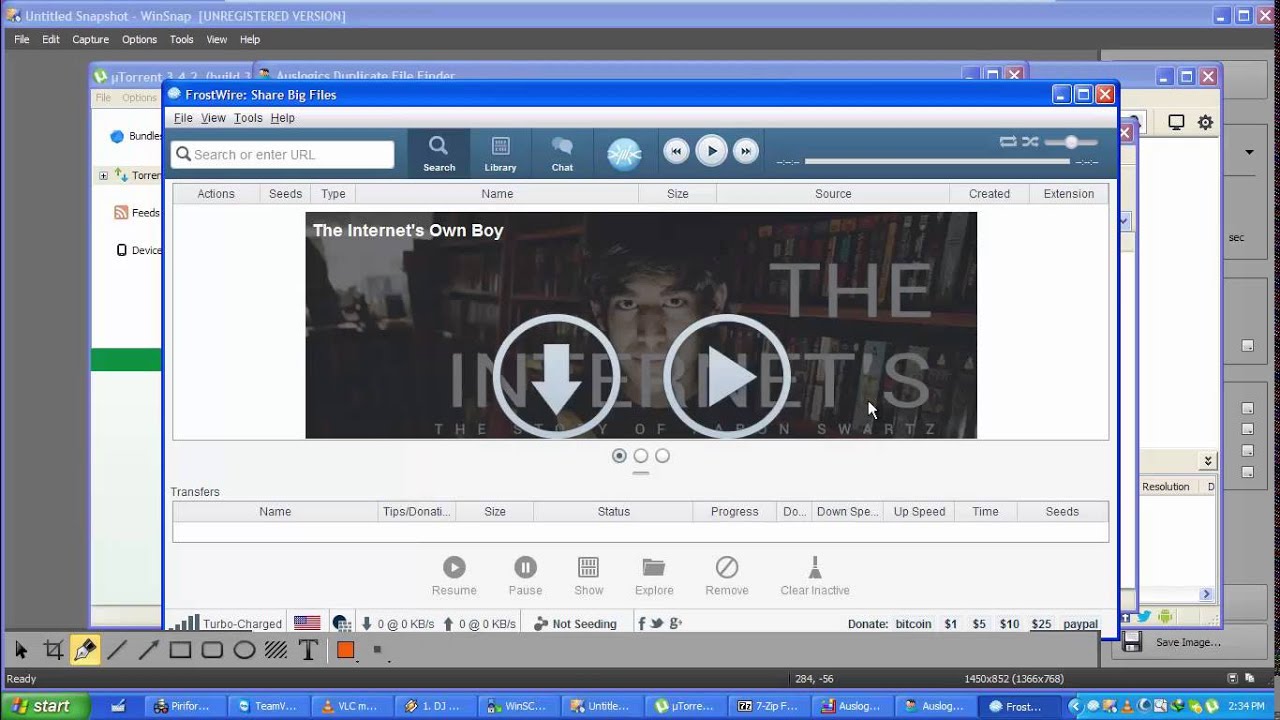Image resolution: width=1280 pixels, height=720 pixels.
Task: Open FrostWire Tools menu
Action: (x=248, y=118)
